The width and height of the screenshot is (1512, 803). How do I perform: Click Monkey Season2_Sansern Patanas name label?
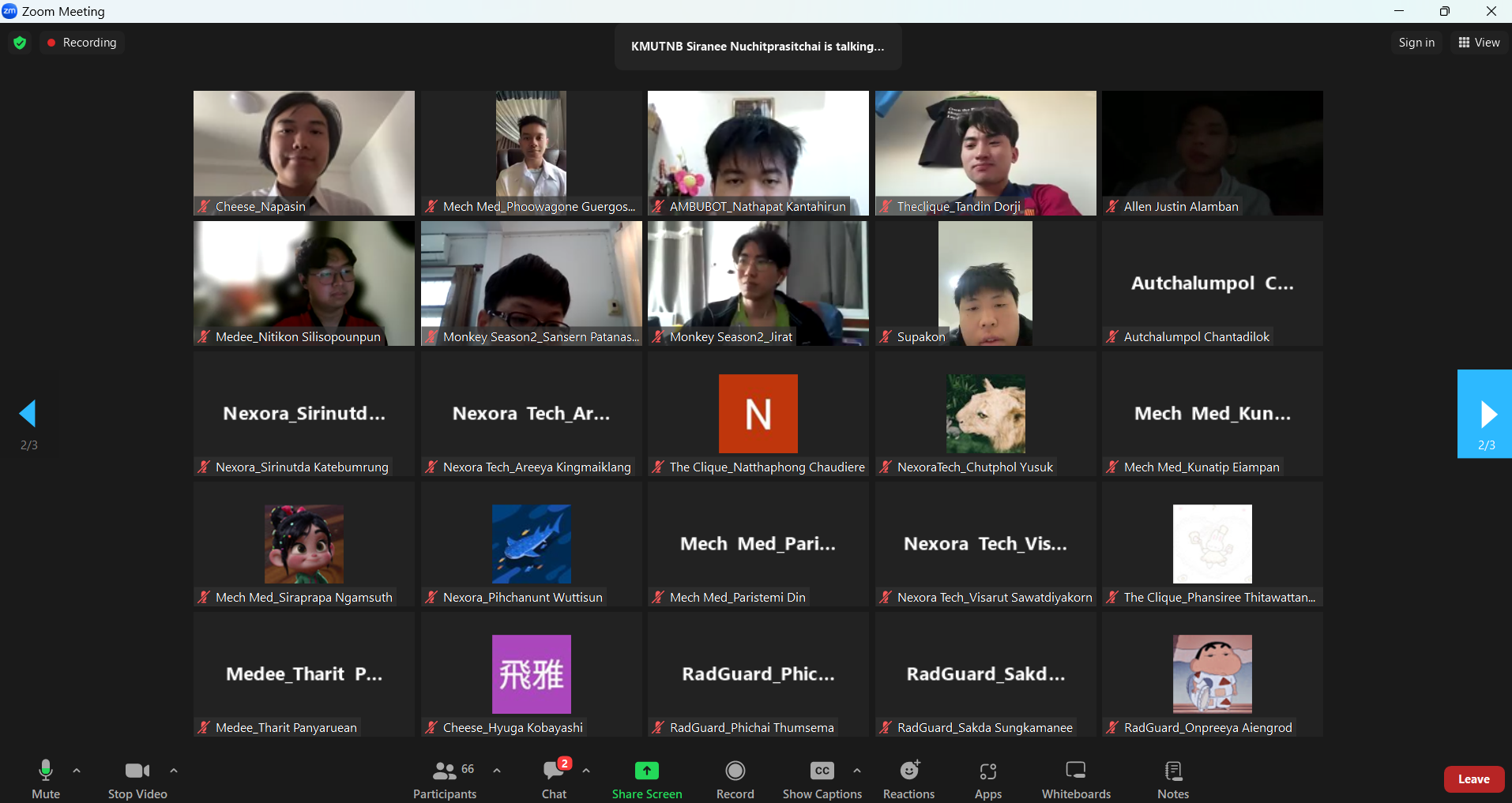(541, 337)
